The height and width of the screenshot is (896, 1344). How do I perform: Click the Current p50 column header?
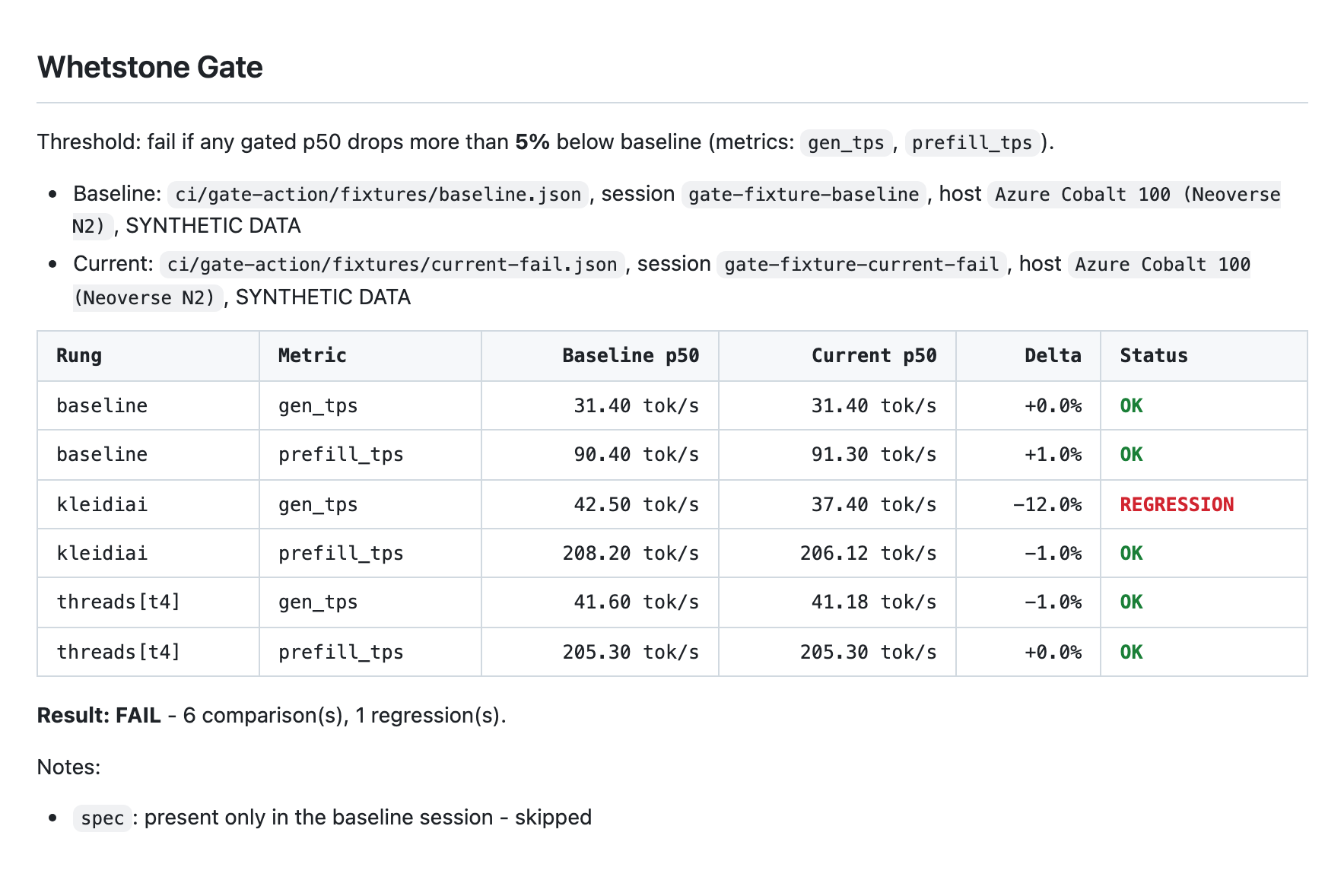[874, 355]
